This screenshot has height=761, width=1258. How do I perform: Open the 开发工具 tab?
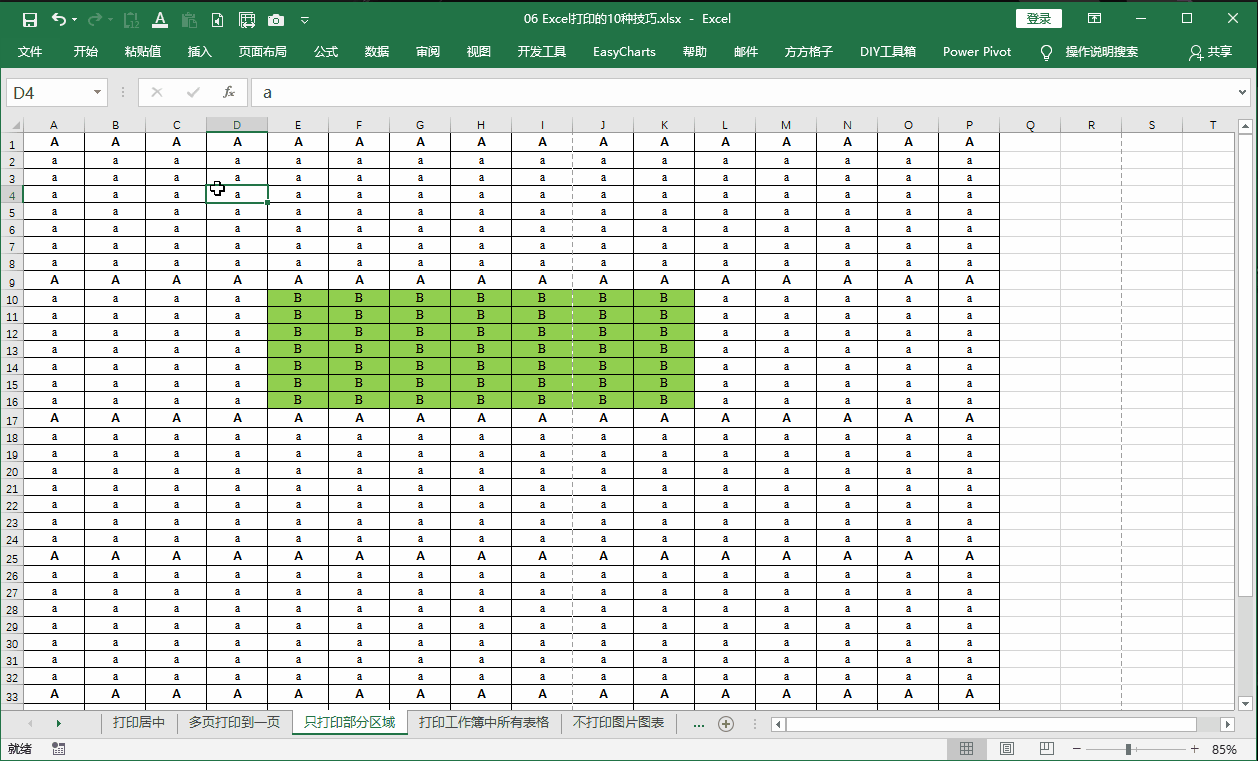tap(542, 52)
